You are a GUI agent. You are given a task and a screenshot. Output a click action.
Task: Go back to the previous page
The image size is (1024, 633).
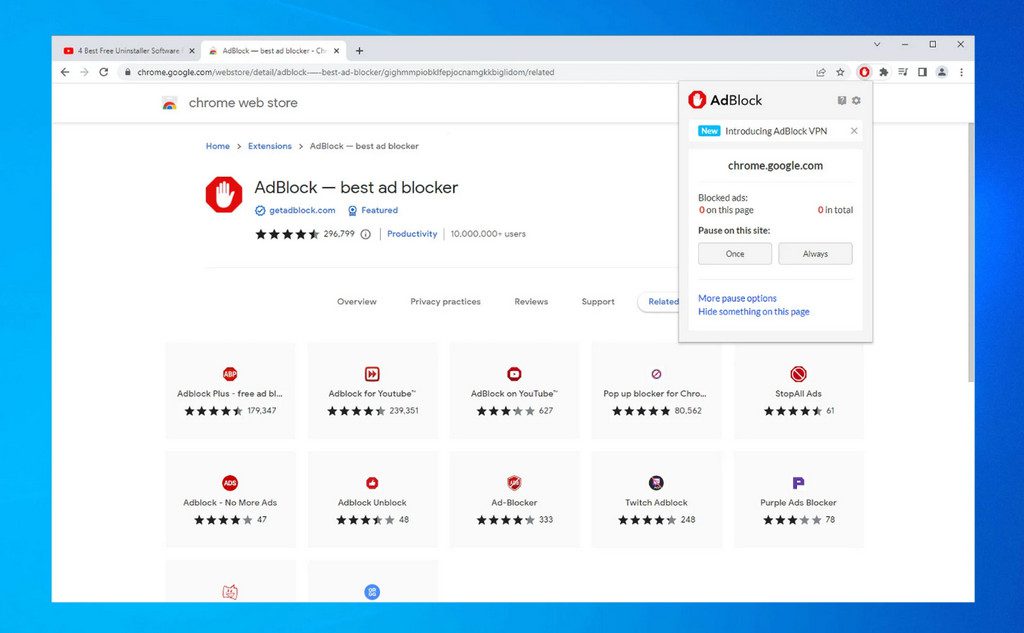65,72
